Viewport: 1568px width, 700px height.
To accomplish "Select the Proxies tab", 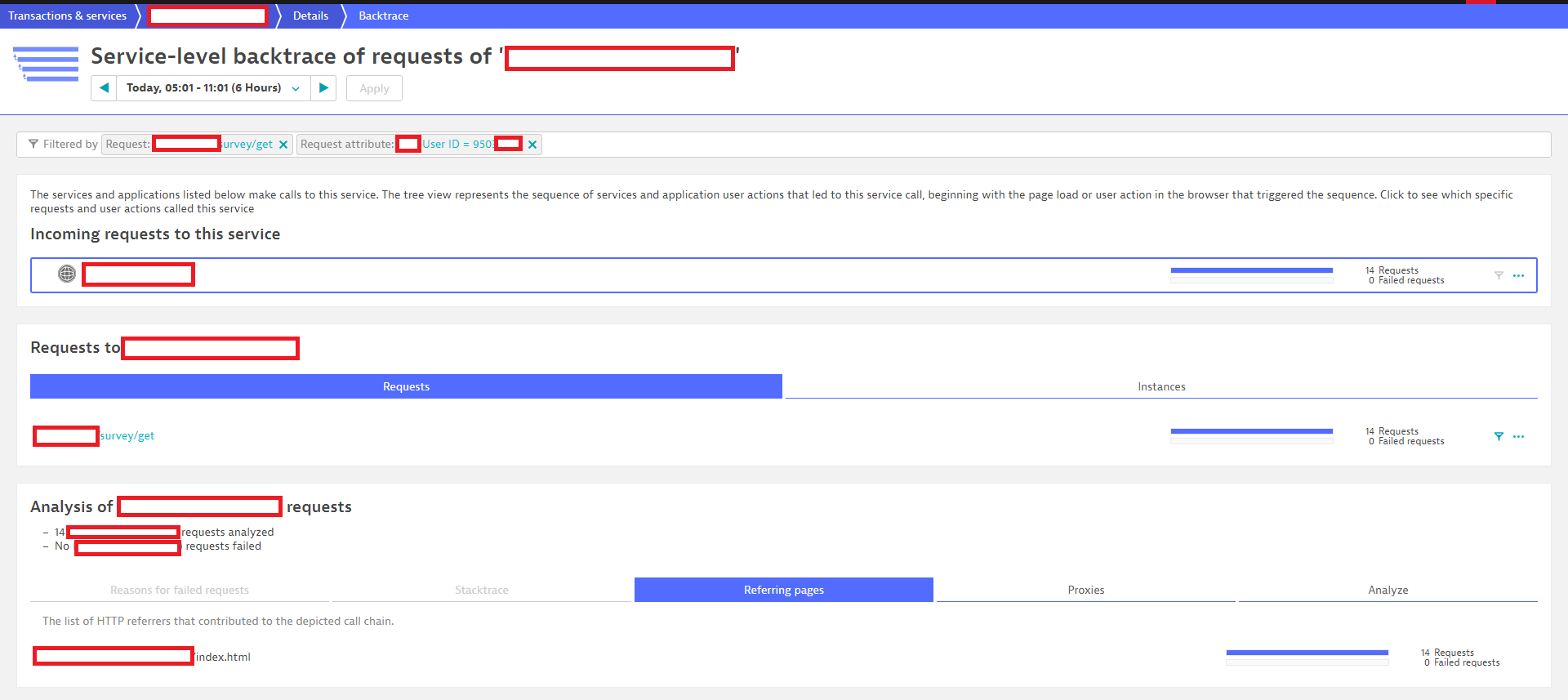I will coord(1085,590).
